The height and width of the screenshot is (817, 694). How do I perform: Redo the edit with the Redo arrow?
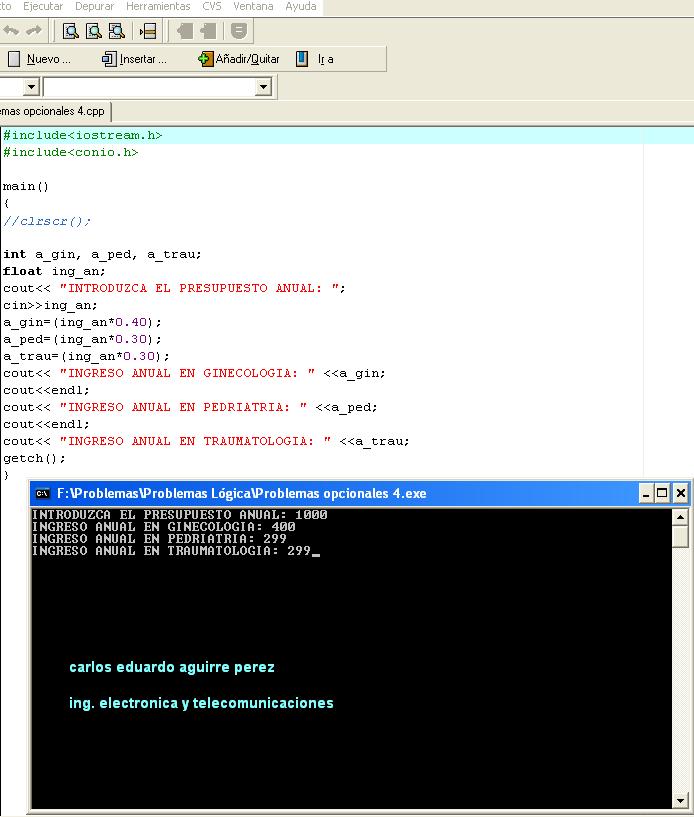click(x=34, y=31)
